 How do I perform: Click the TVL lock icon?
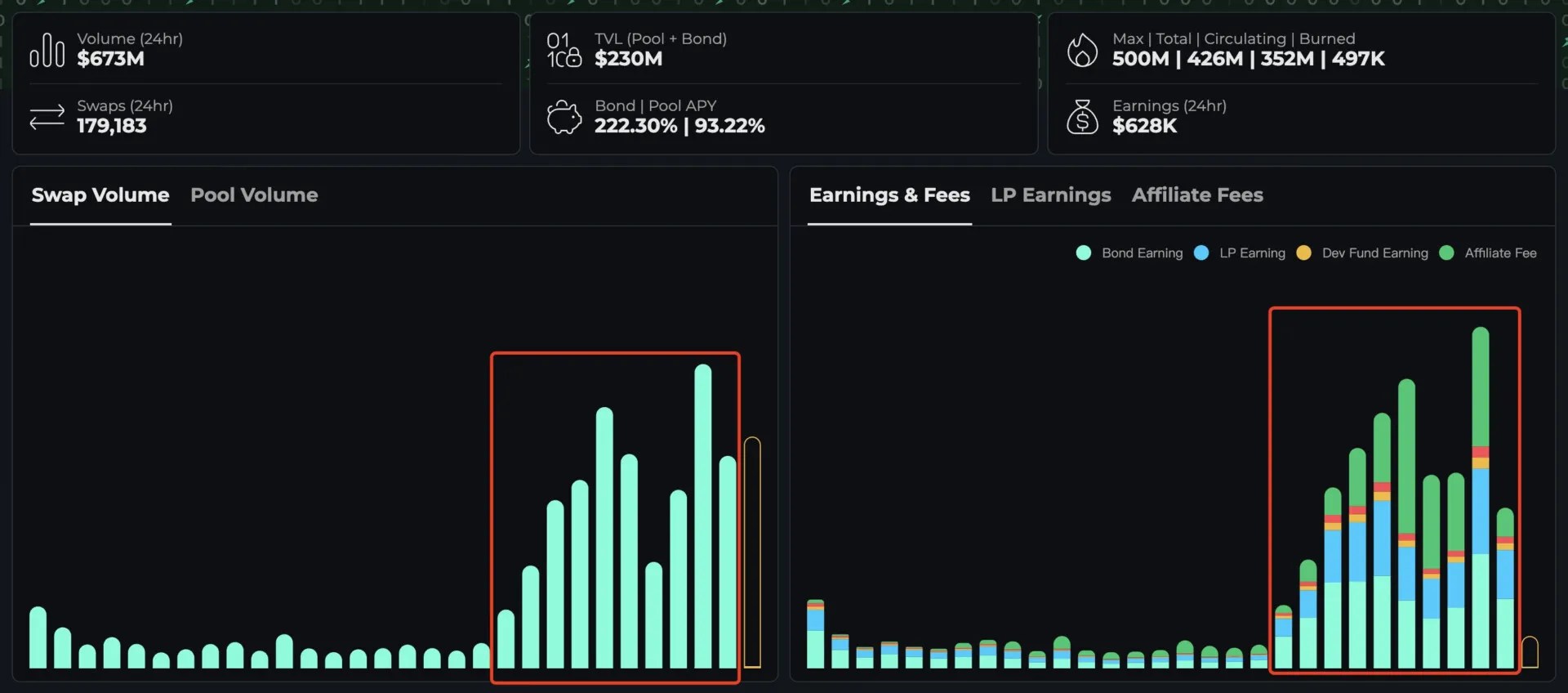pyautogui.click(x=563, y=50)
